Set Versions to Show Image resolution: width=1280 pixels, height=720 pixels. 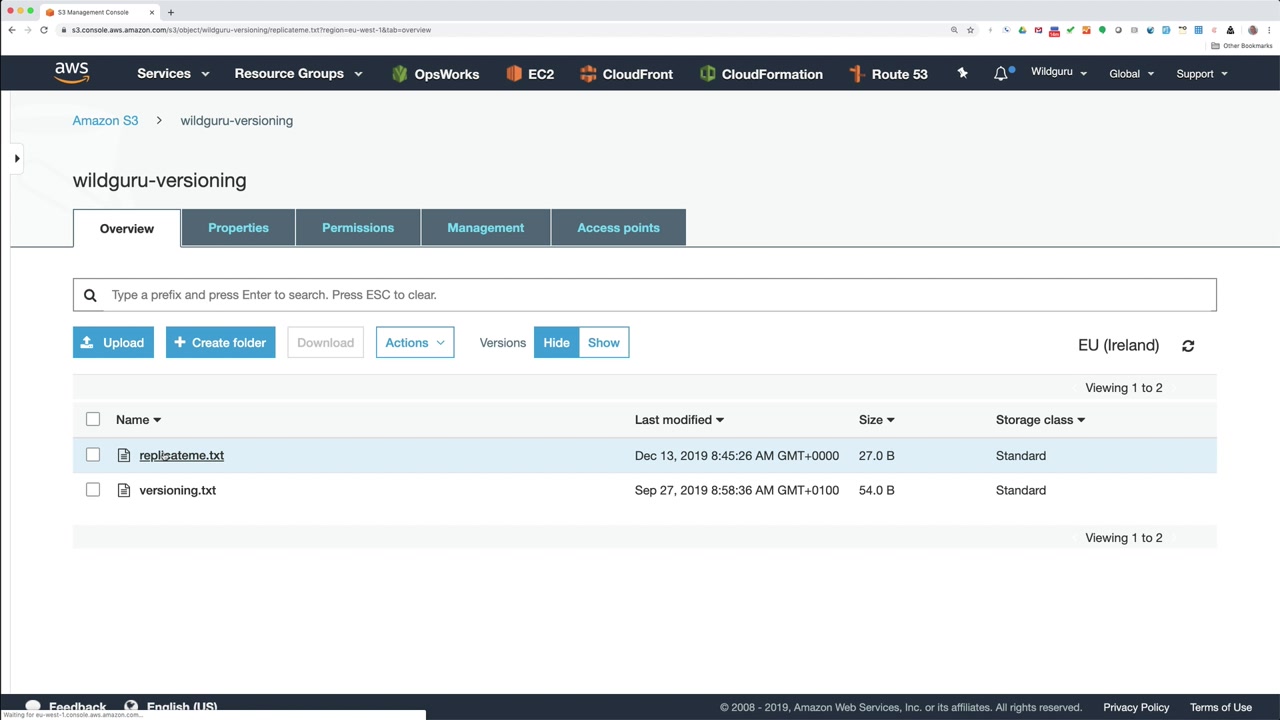[x=604, y=343]
